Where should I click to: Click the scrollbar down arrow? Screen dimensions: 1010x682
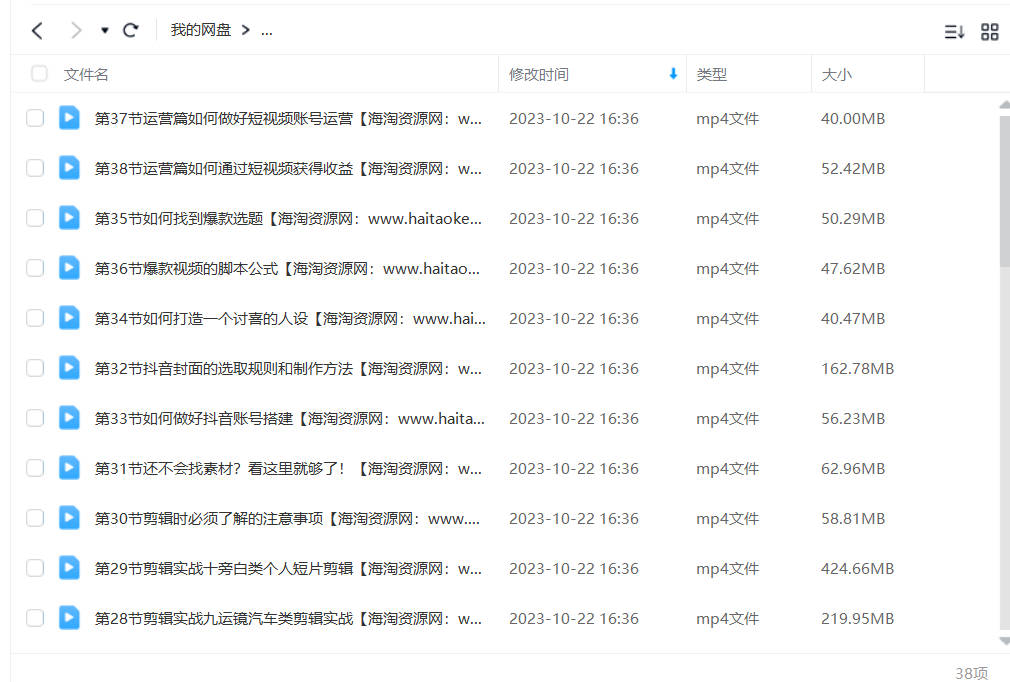[x=1005, y=641]
